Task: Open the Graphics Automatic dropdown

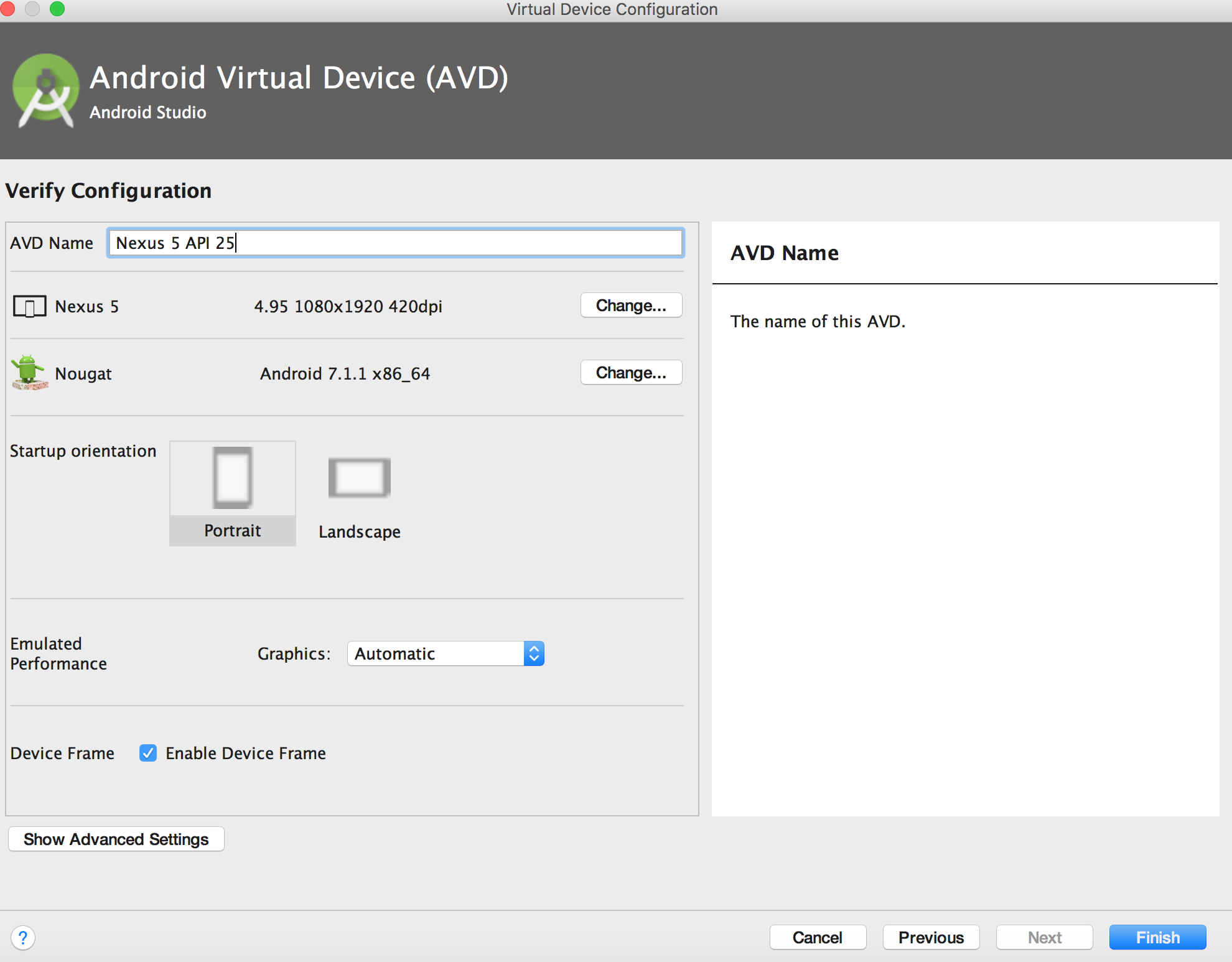Action: pos(446,653)
